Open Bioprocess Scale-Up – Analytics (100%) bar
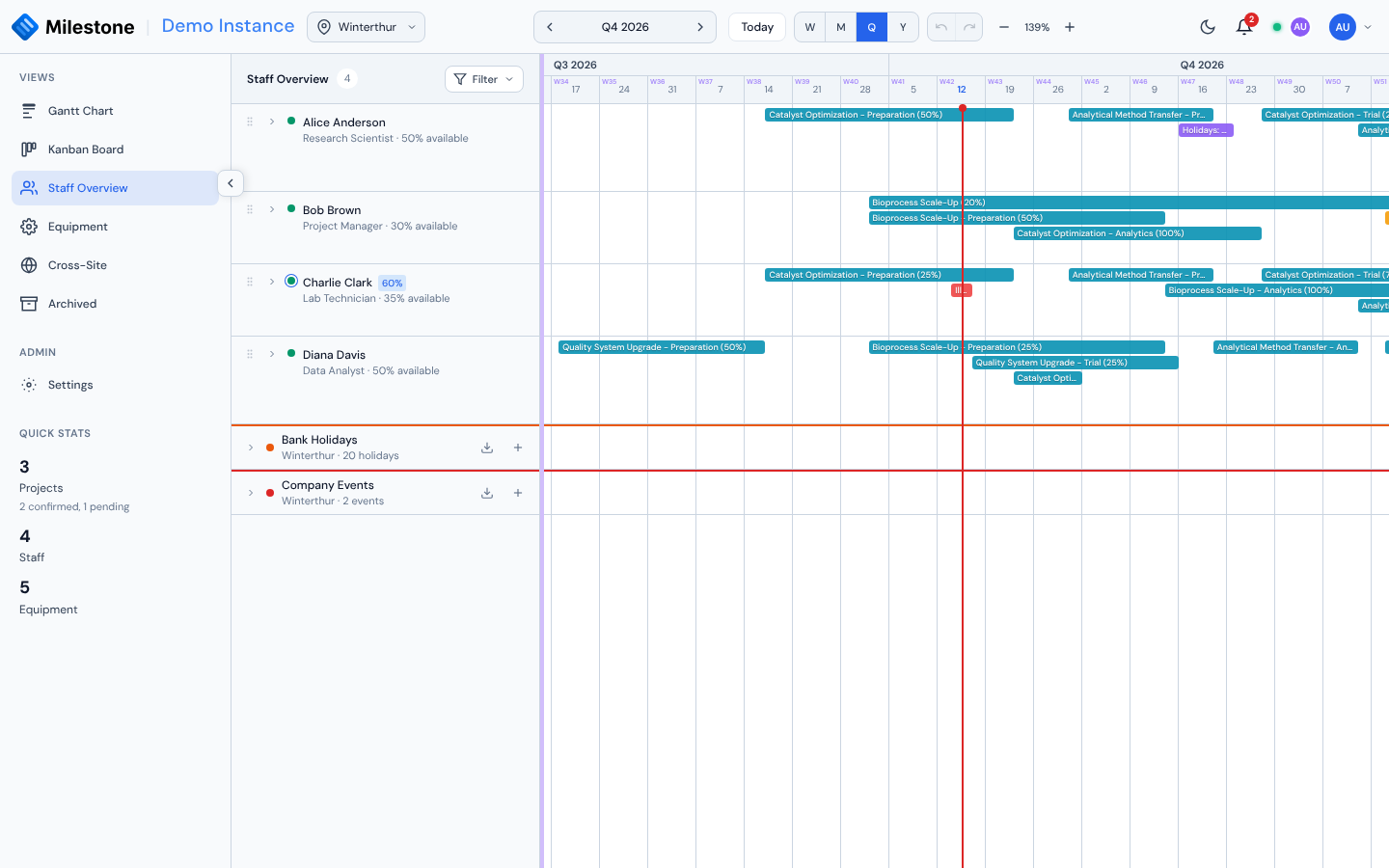Screen dimensions: 1389x868 click(x=1277, y=290)
